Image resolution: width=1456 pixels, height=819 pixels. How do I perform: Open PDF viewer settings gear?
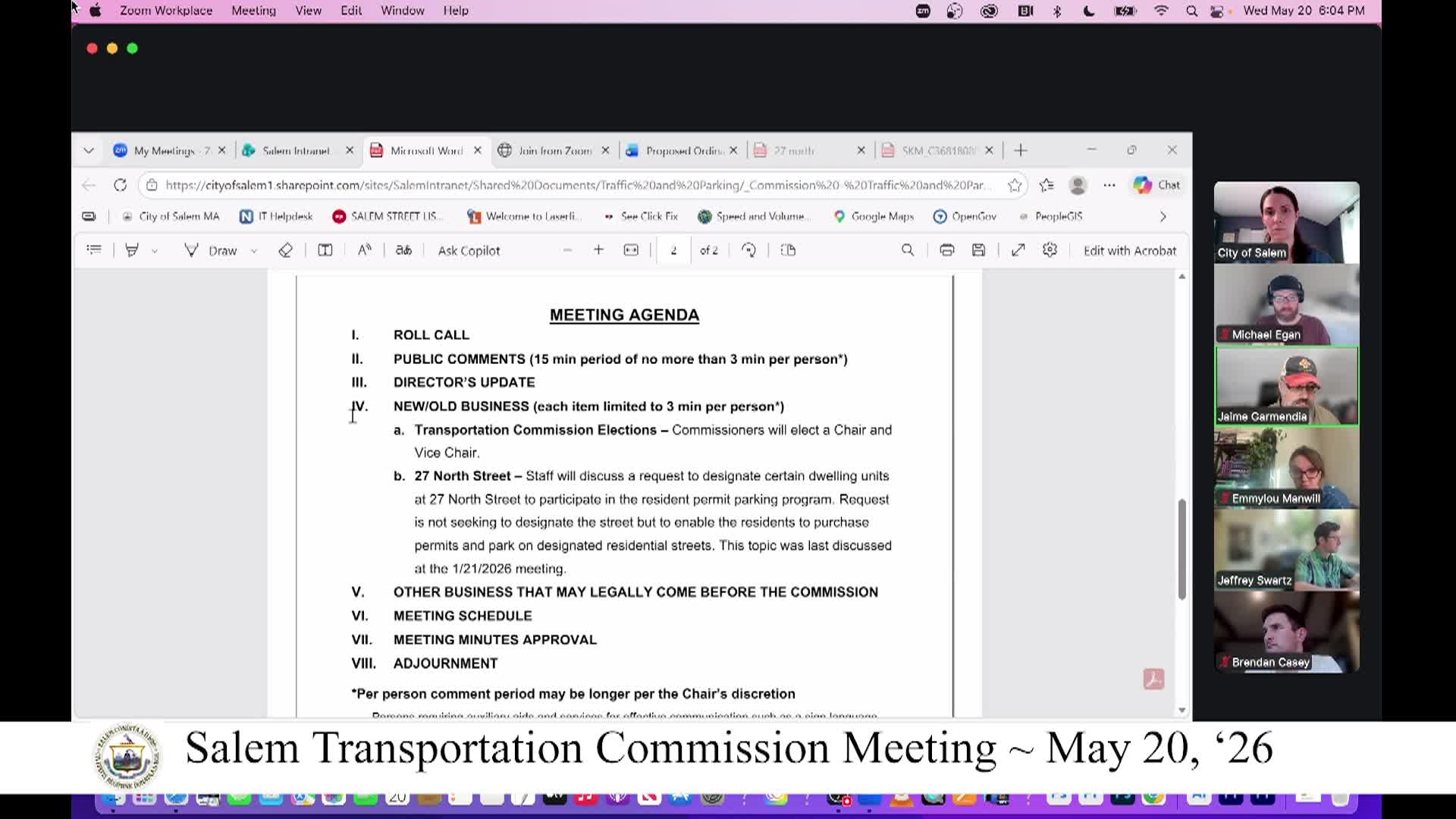click(1050, 250)
